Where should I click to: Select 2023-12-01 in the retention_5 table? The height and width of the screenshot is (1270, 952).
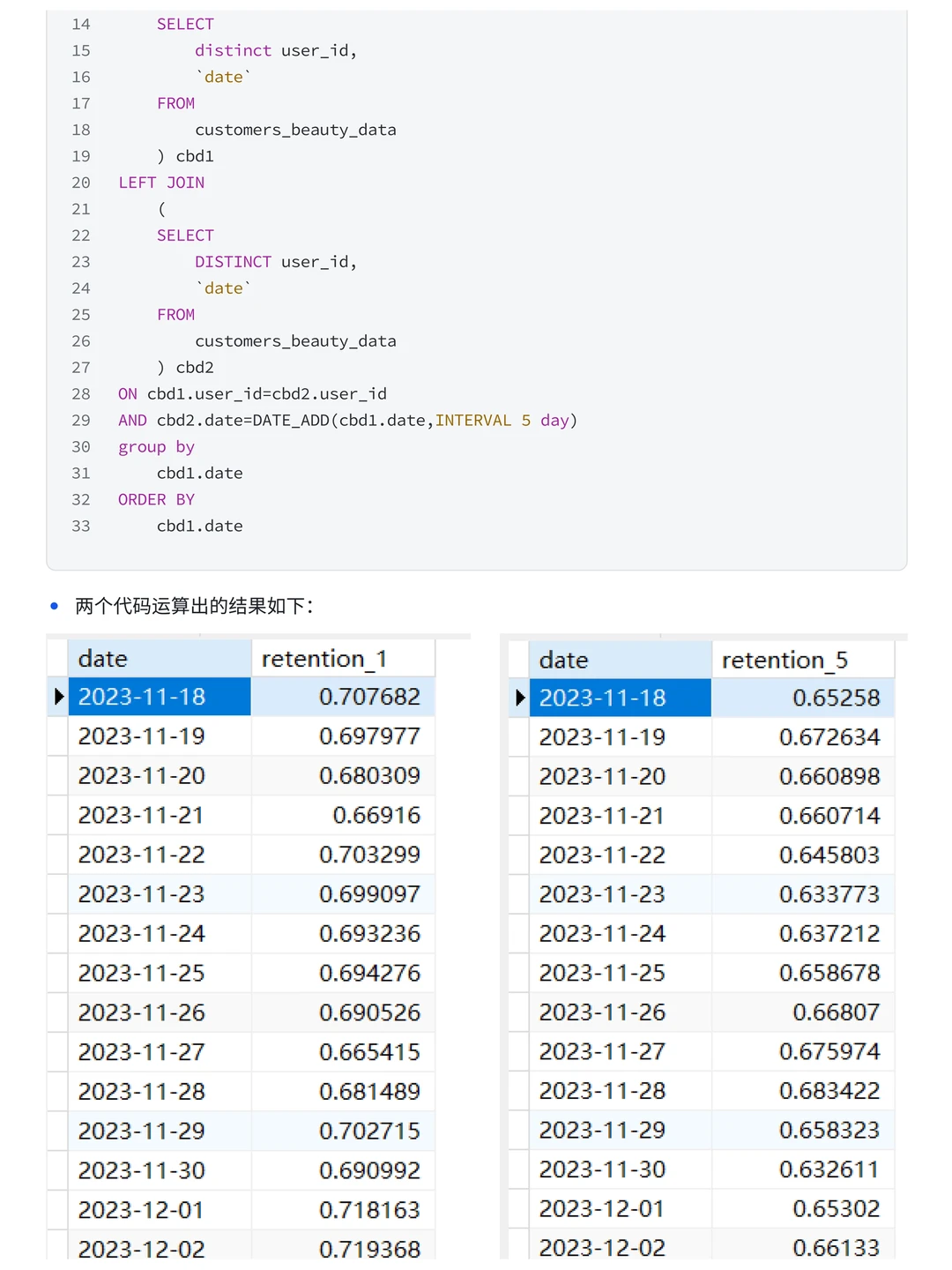(620, 1208)
